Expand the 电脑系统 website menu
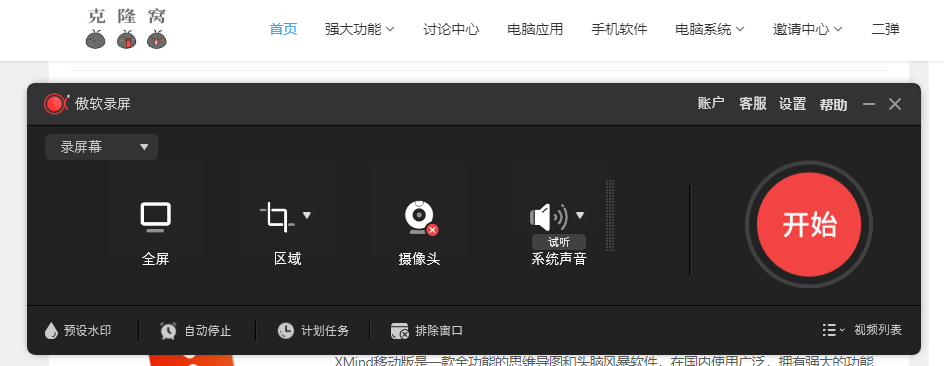 click(710, 29)
